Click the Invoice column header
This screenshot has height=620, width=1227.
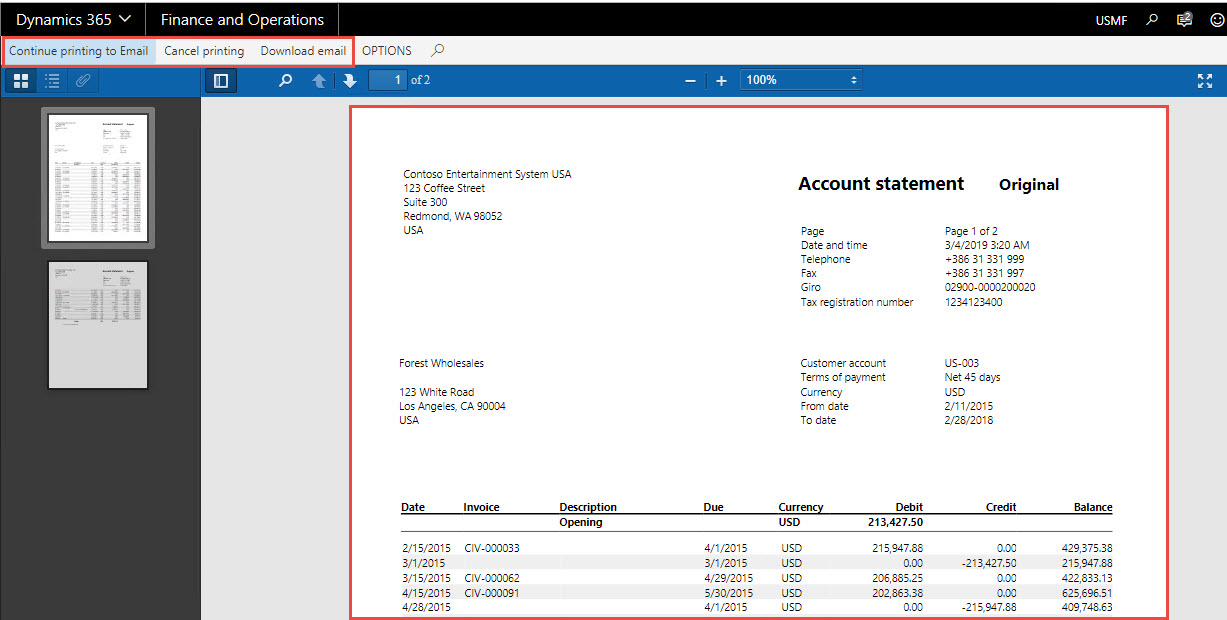(481, 508)
